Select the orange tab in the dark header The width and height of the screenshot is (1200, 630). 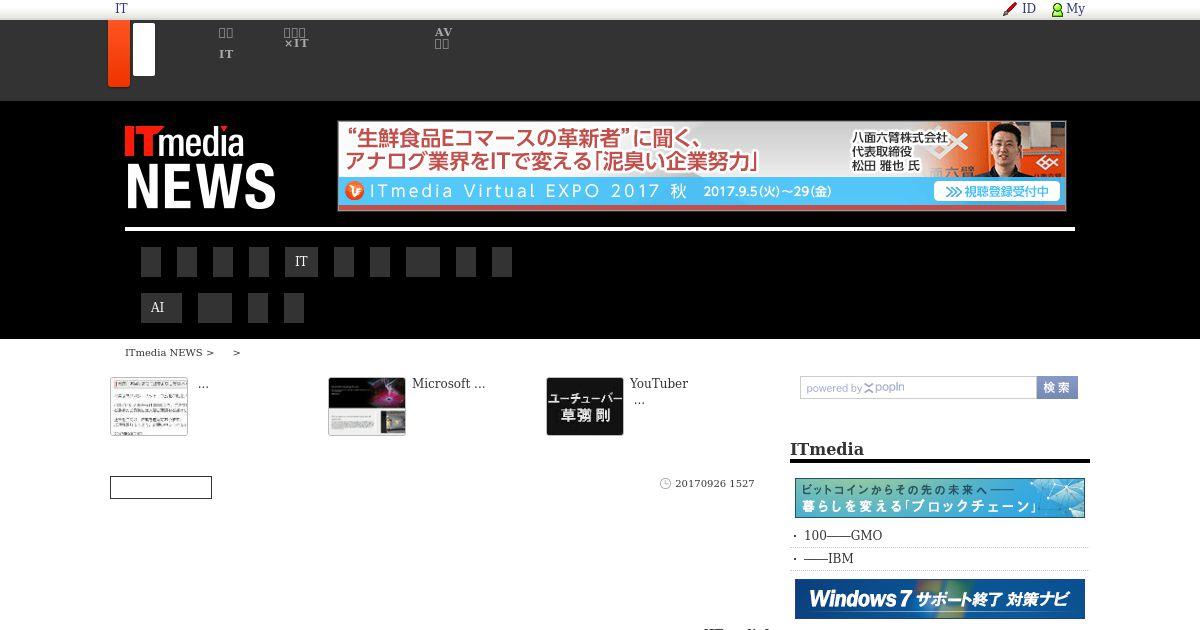tap(119, 53)
